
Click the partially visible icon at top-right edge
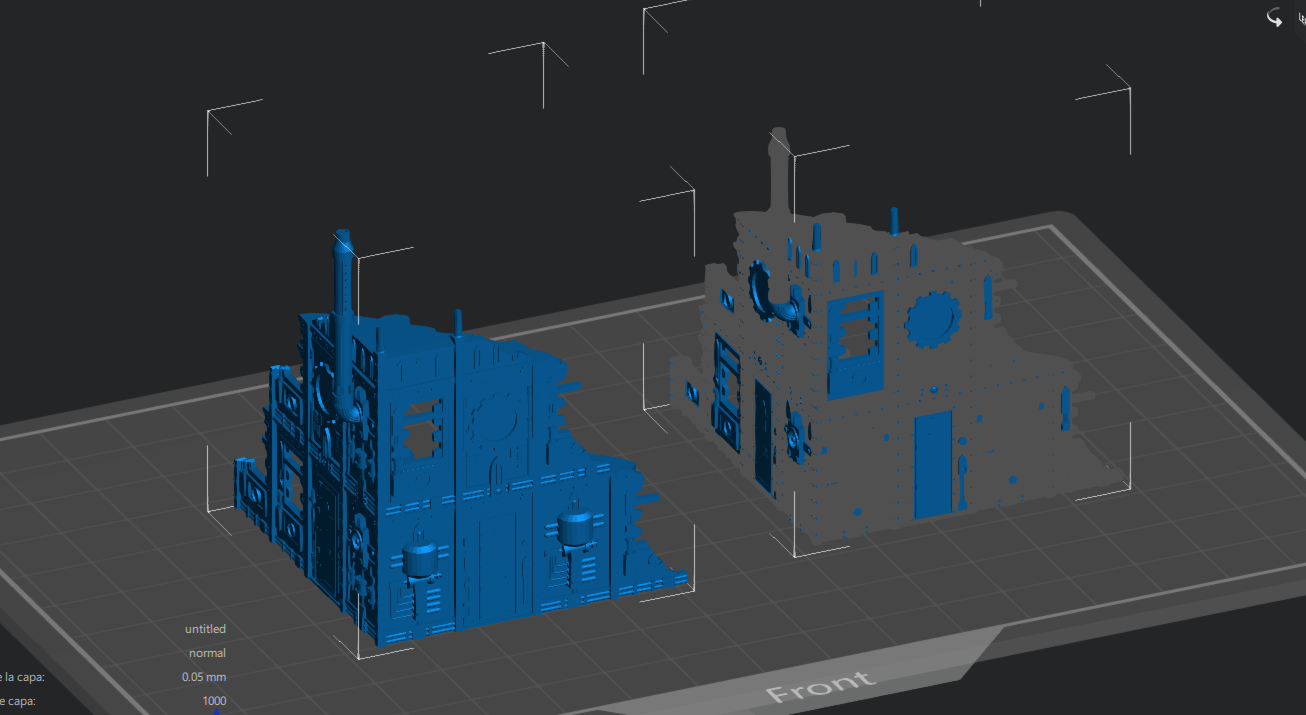[x=1300, y=17]
